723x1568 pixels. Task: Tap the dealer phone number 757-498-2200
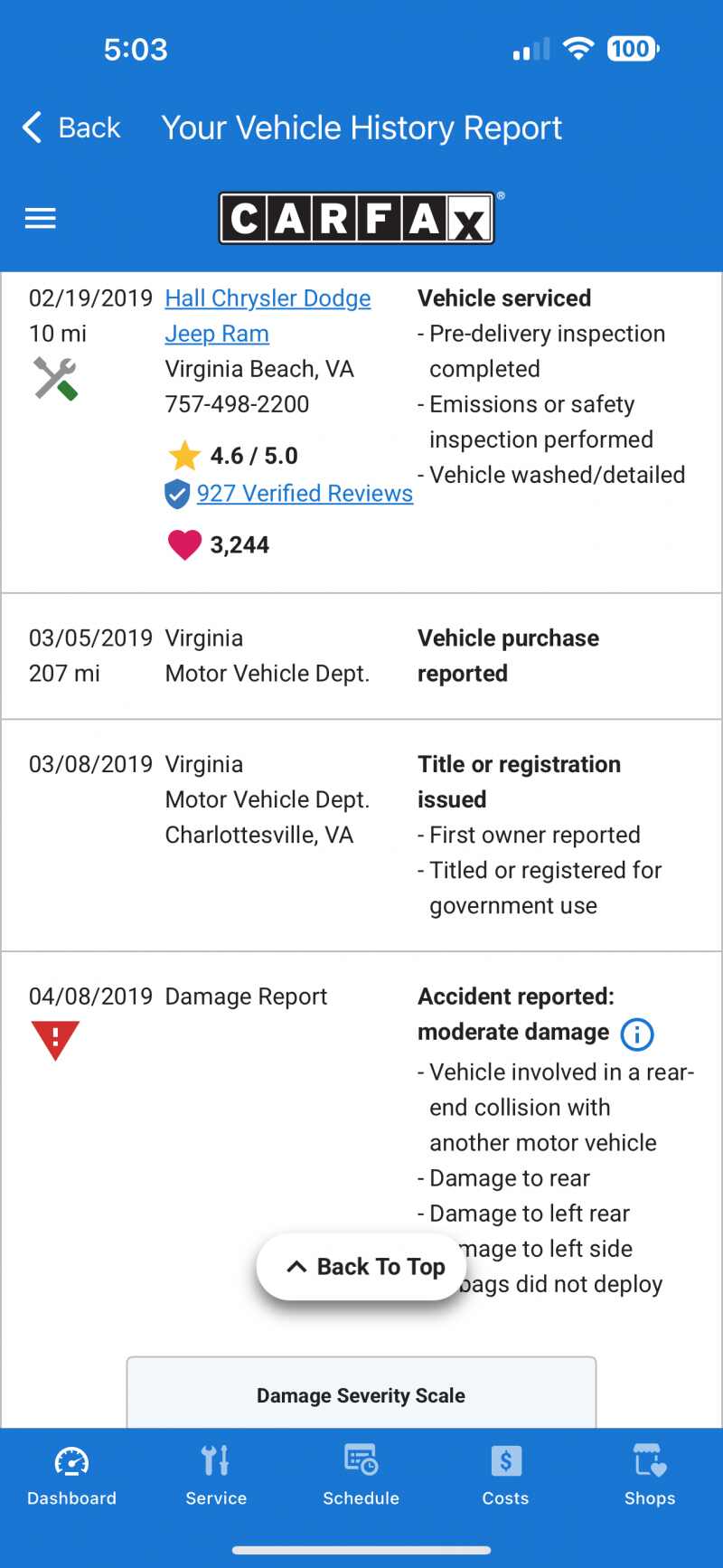[x=237, y=404]
